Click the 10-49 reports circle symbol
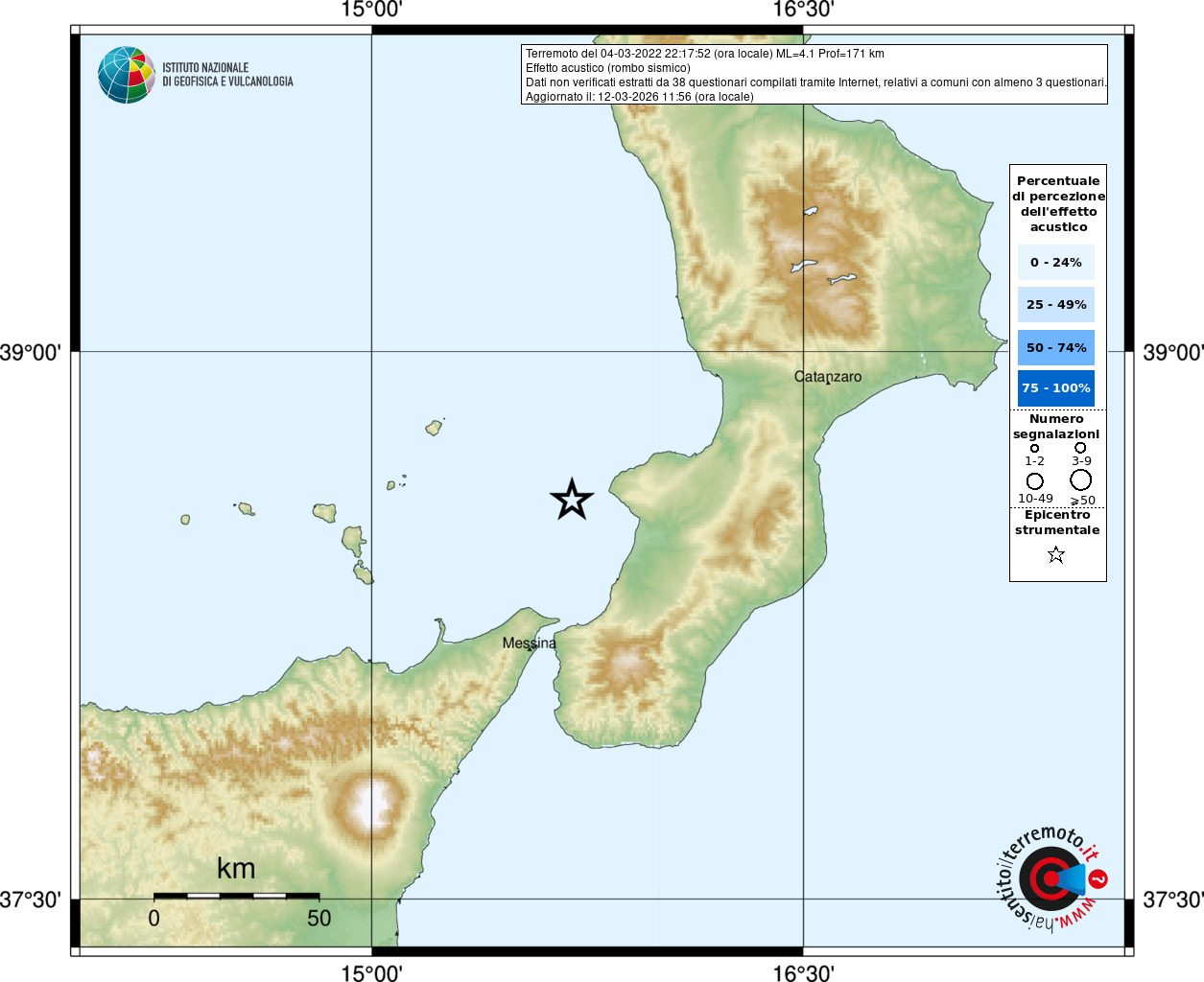This screenshot has height=982, width=1204. (1034, 481)
